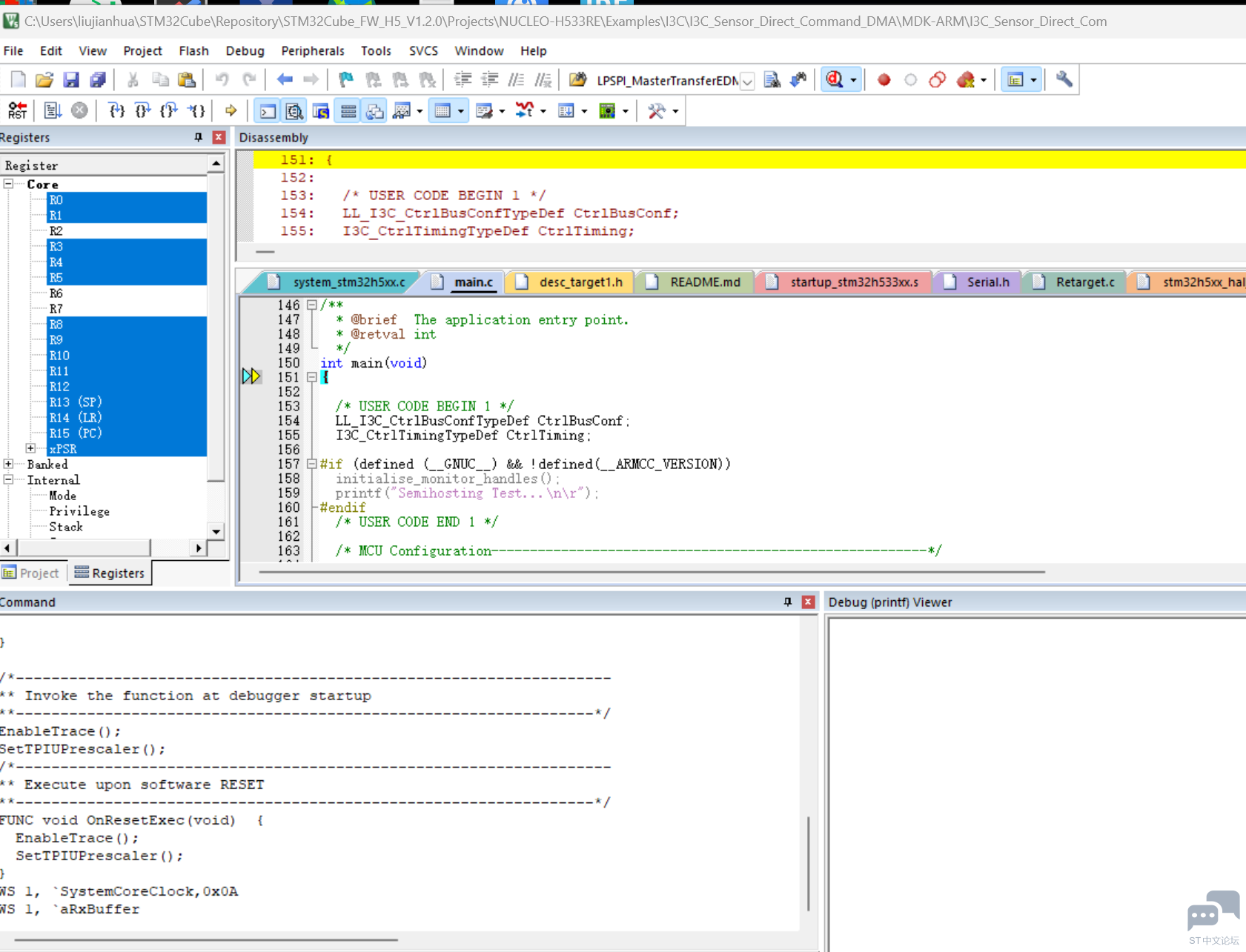Select the Registers panel tab
The width and height of the screenshot is (1246, 952).
(110, 573)
